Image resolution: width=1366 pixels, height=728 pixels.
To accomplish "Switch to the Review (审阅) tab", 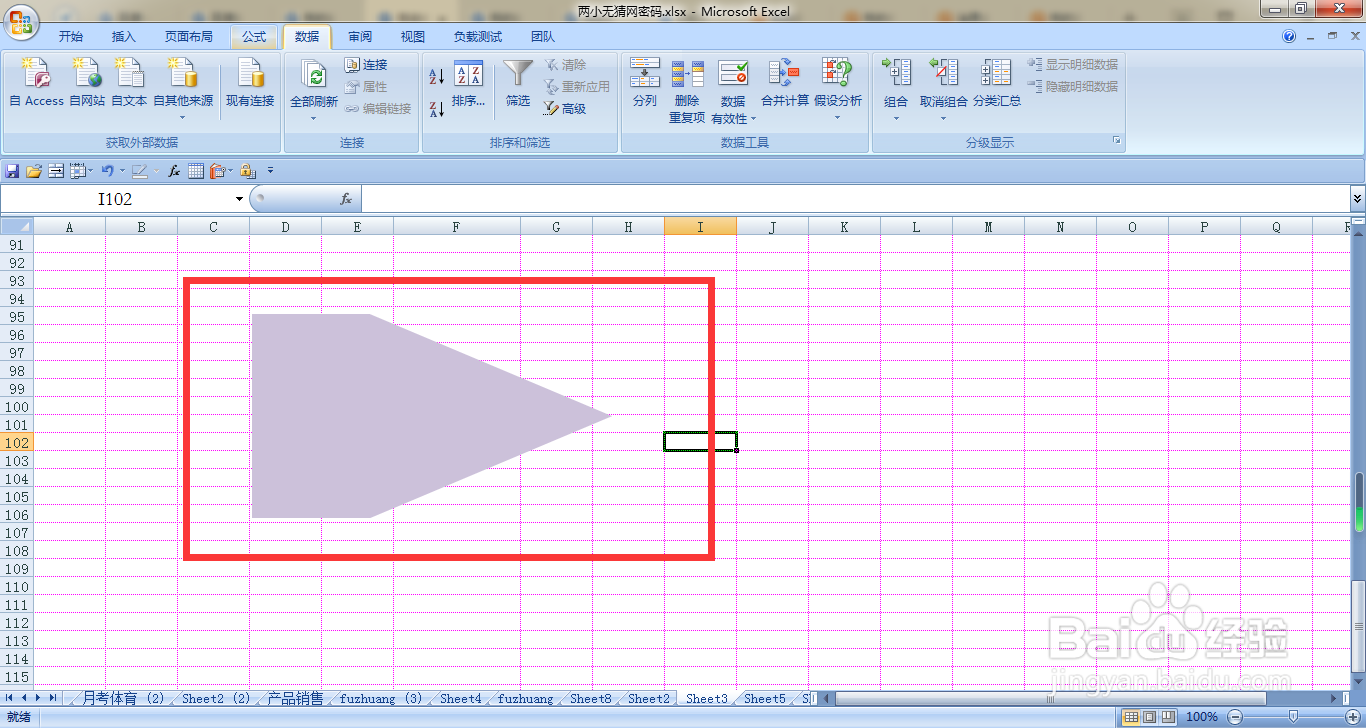I will (x=360, y=37).
